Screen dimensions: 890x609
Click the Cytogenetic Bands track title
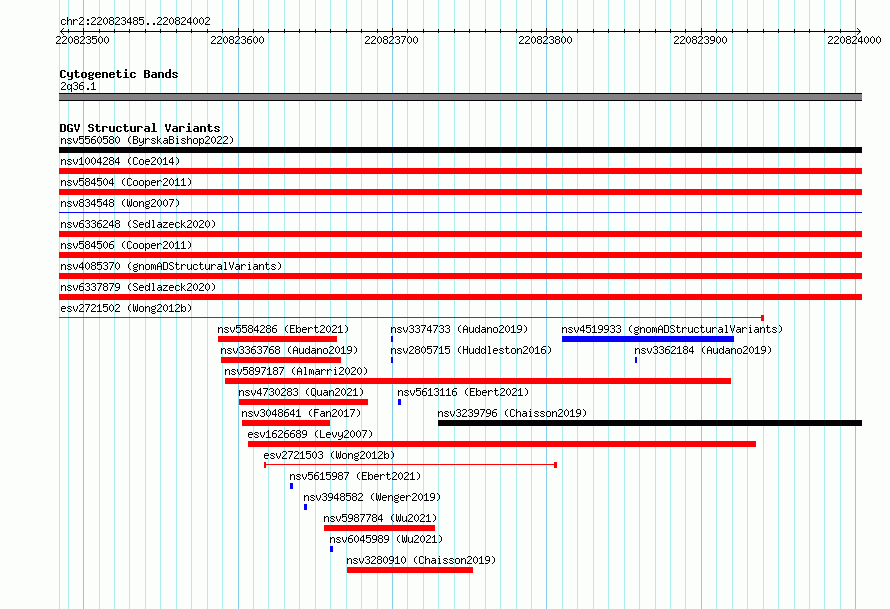(x=119, y=74)
